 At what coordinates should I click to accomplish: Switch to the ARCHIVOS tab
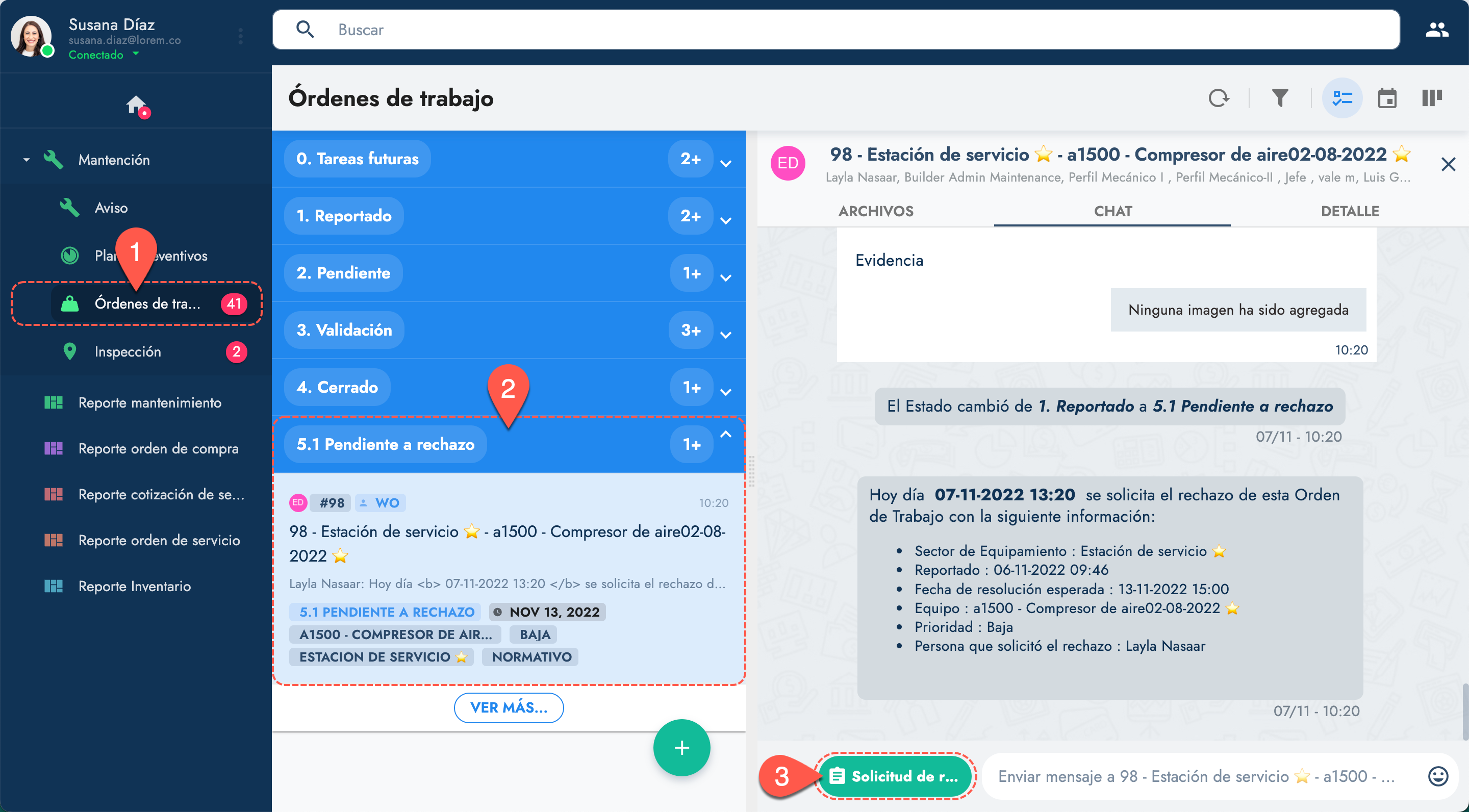[875, 211]
